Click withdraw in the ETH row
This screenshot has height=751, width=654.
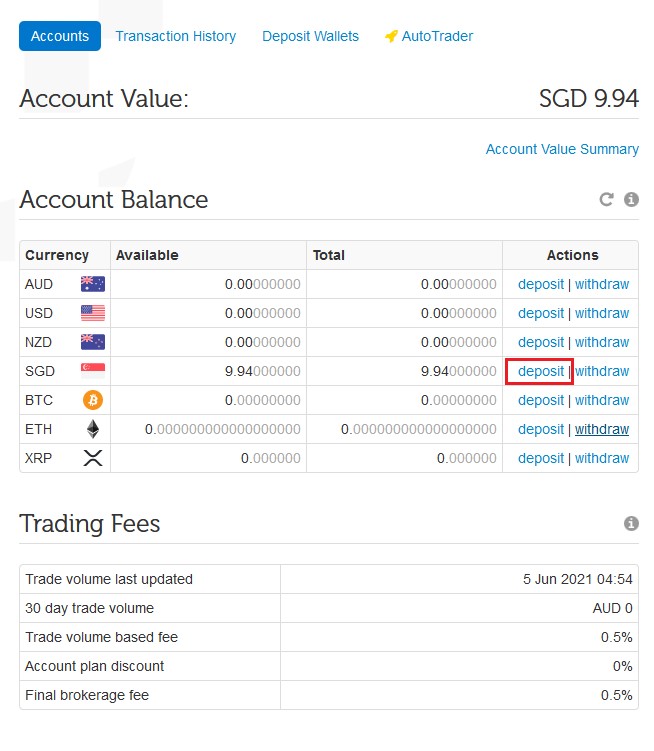(602, 429)
